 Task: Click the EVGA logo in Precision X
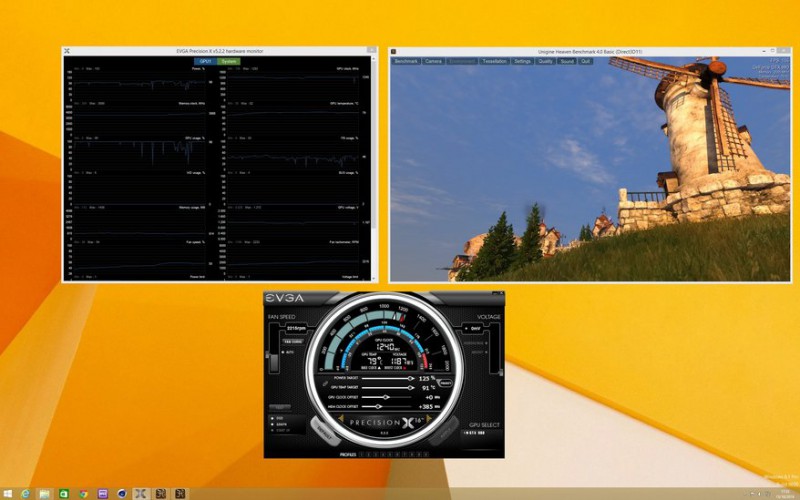pyautogui.click(x=284, y=298)
